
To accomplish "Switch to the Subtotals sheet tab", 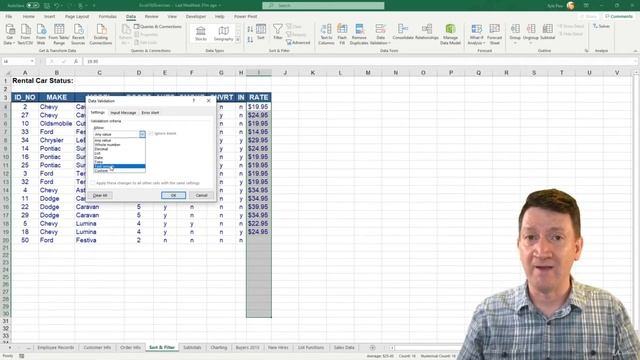I will click(192, 347).
